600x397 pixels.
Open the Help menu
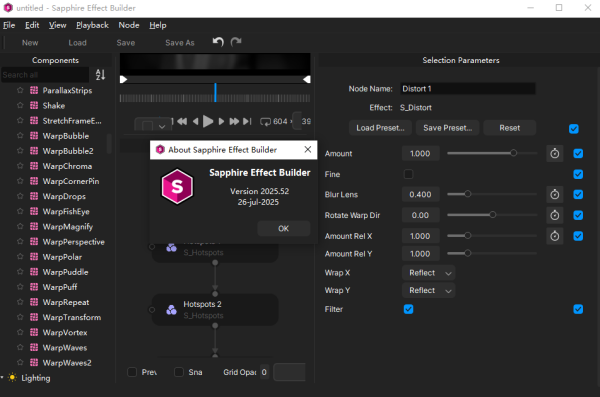click(158, 25)
